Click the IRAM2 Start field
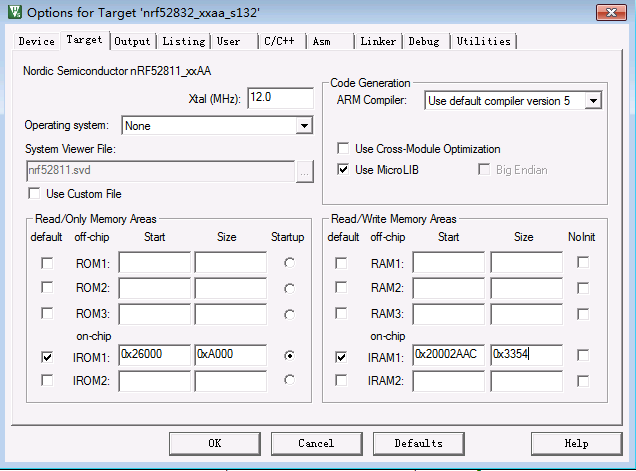The image size is (636, 471). 449,381
